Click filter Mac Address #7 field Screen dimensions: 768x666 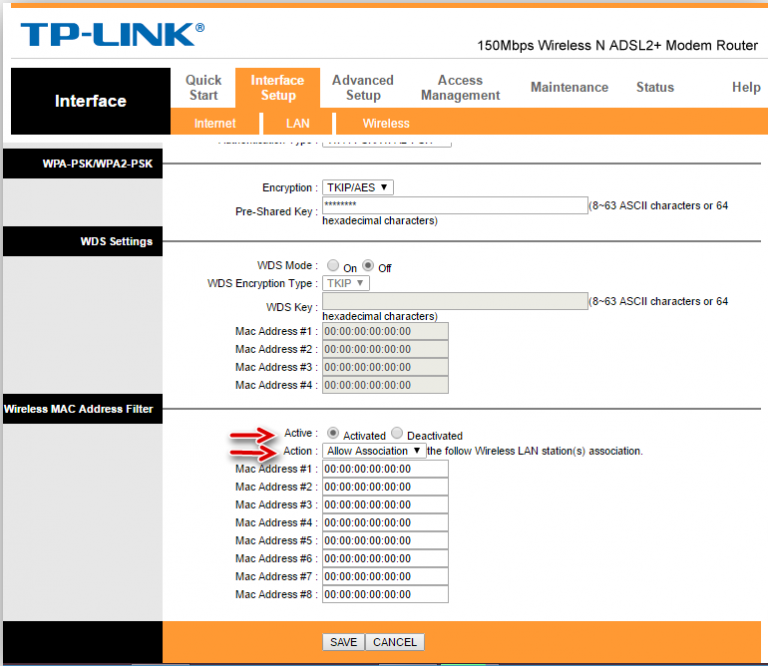click(385, 576)
